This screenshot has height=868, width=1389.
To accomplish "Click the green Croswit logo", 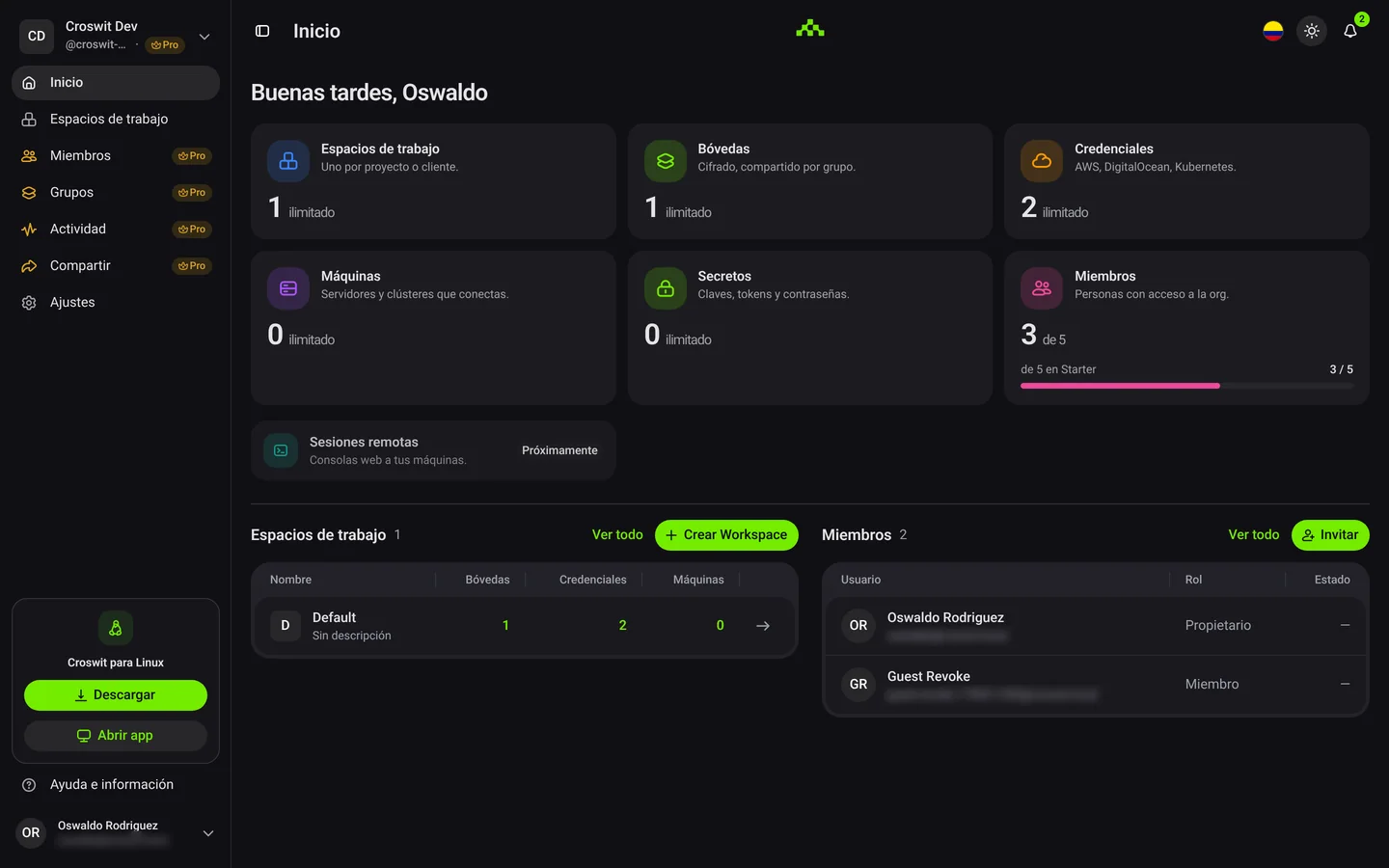I will (x=810, y=29).
